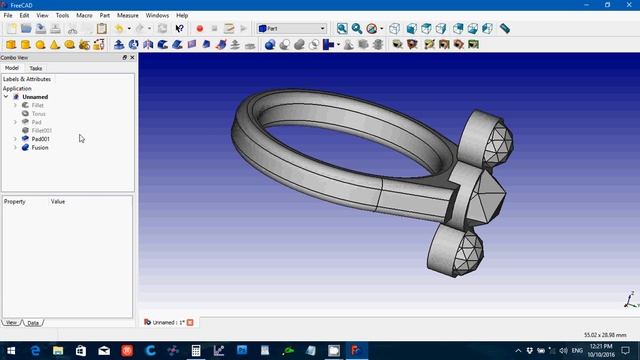Create a Box primitive
Image resolution: width=640 pixels, height=360 pixels.
11,44
